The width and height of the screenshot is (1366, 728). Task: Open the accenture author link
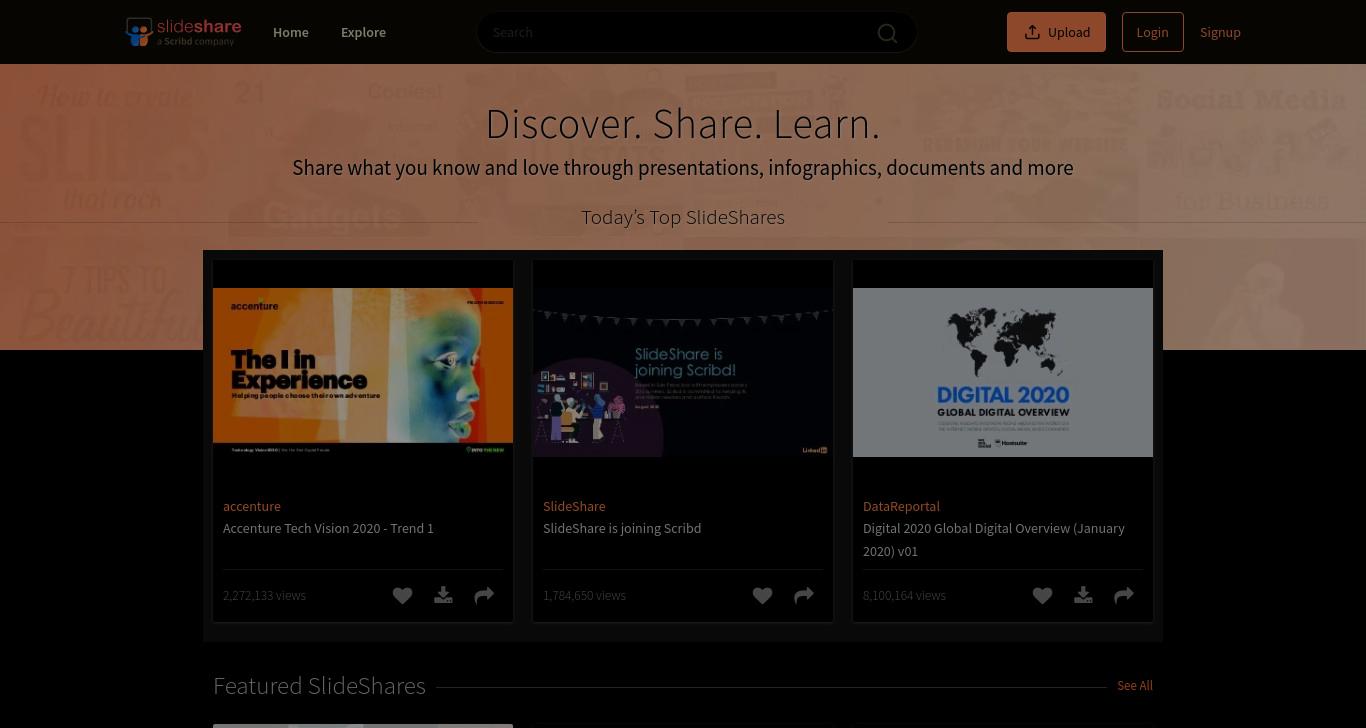[x=252, y=506]
